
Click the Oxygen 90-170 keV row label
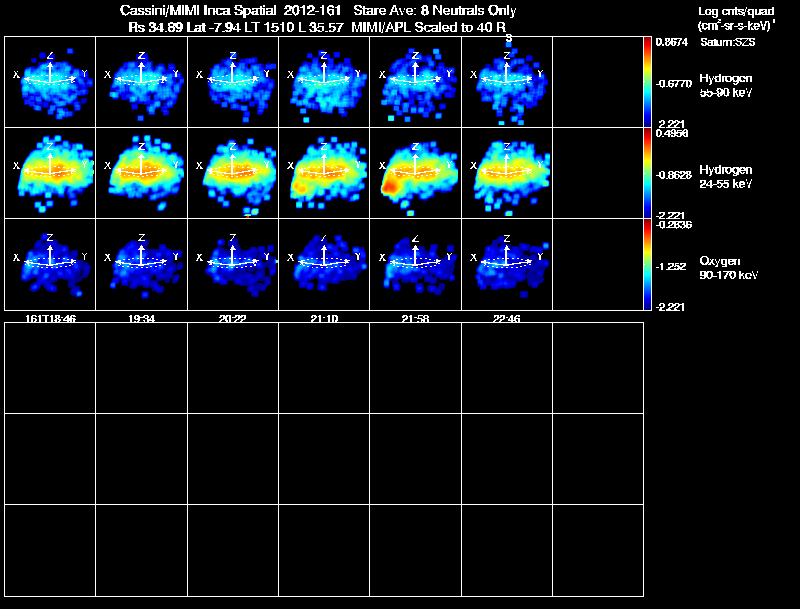coord(729,268)
